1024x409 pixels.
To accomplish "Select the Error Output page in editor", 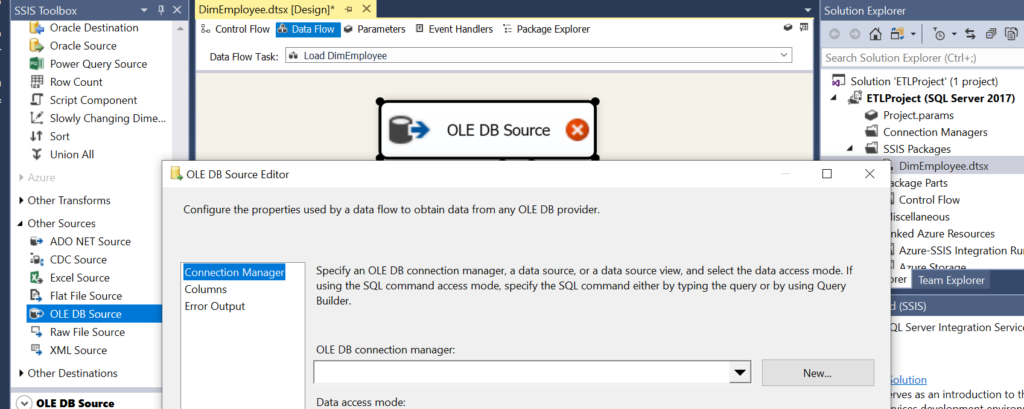I will click(215, 306).
